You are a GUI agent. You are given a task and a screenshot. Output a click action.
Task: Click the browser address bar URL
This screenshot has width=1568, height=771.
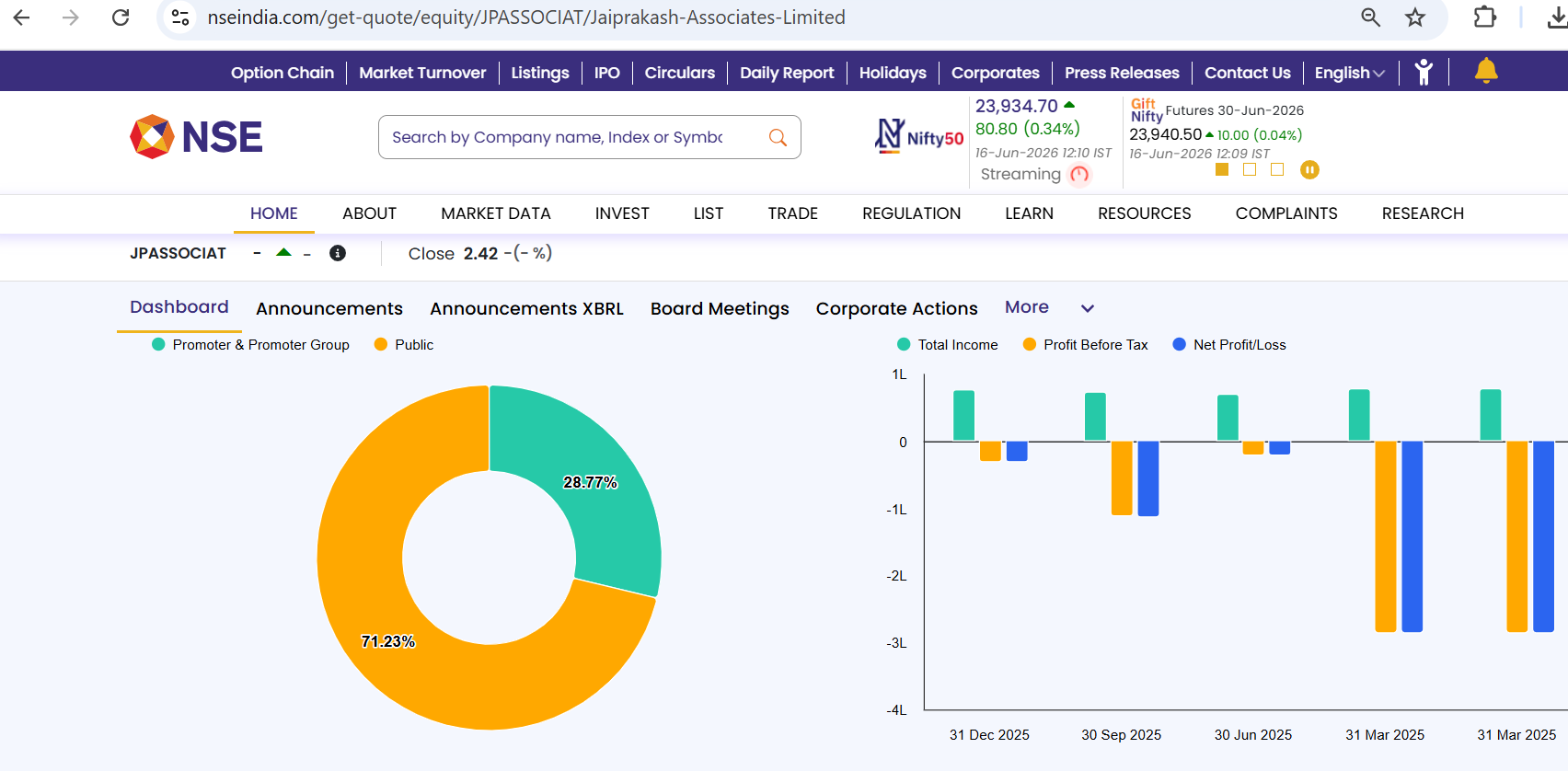(526, 17)
